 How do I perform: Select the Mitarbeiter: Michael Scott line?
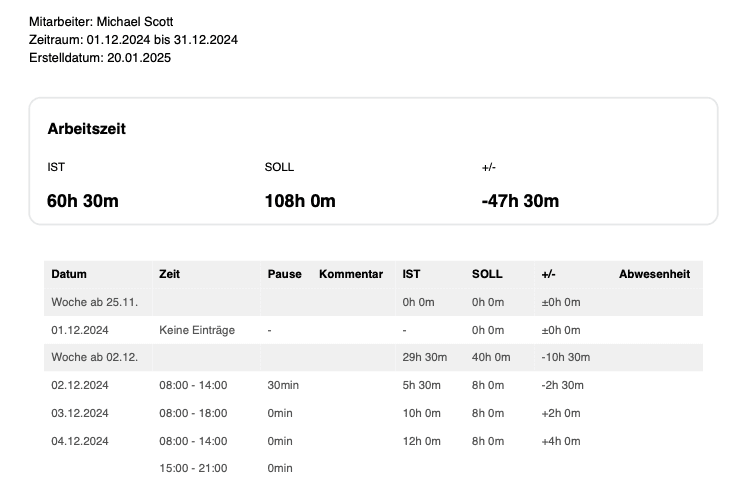(x=101, y=22)
